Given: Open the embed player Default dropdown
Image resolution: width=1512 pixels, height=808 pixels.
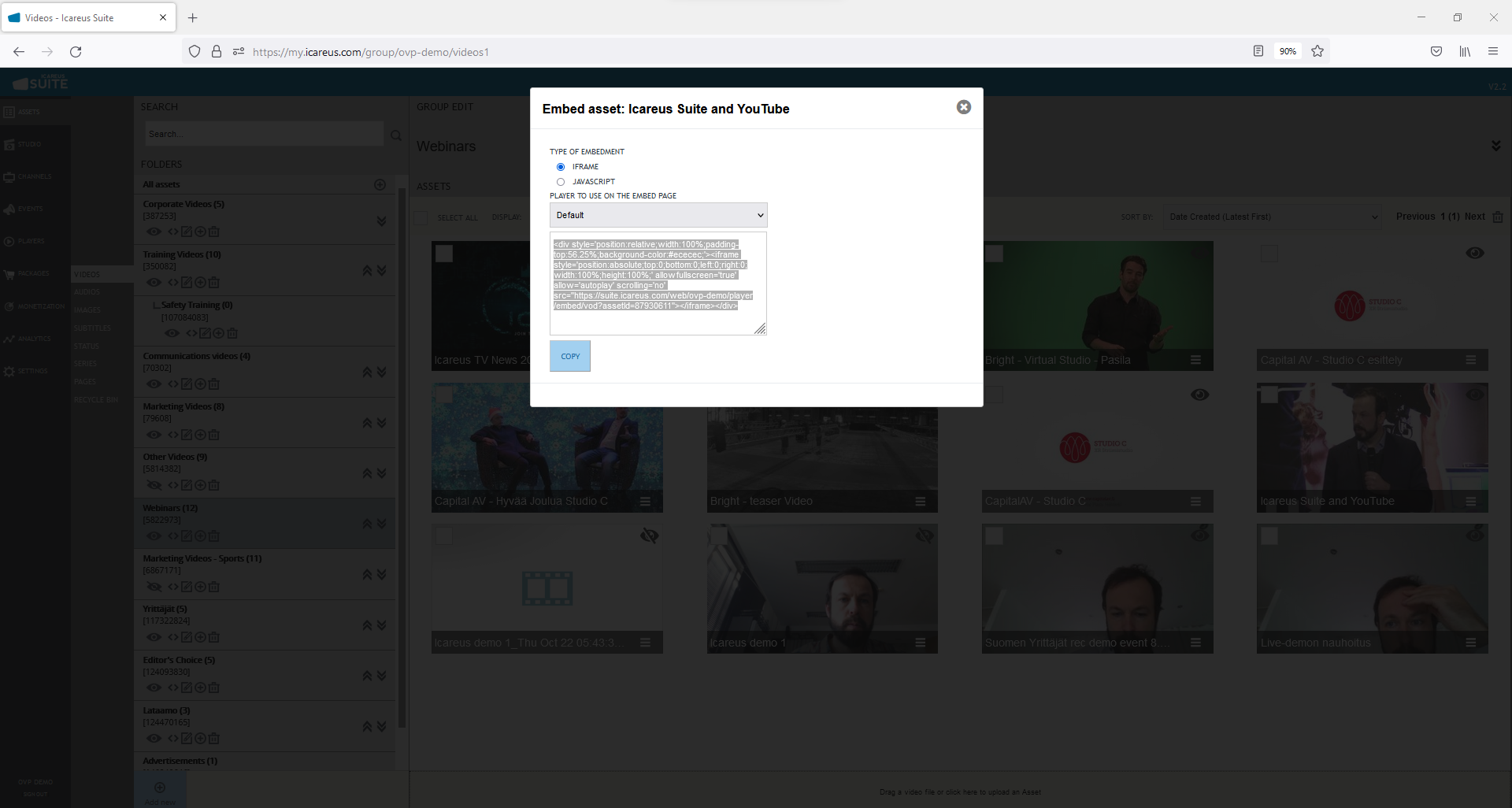Looking at the screenshot, I should pos(658,215).
